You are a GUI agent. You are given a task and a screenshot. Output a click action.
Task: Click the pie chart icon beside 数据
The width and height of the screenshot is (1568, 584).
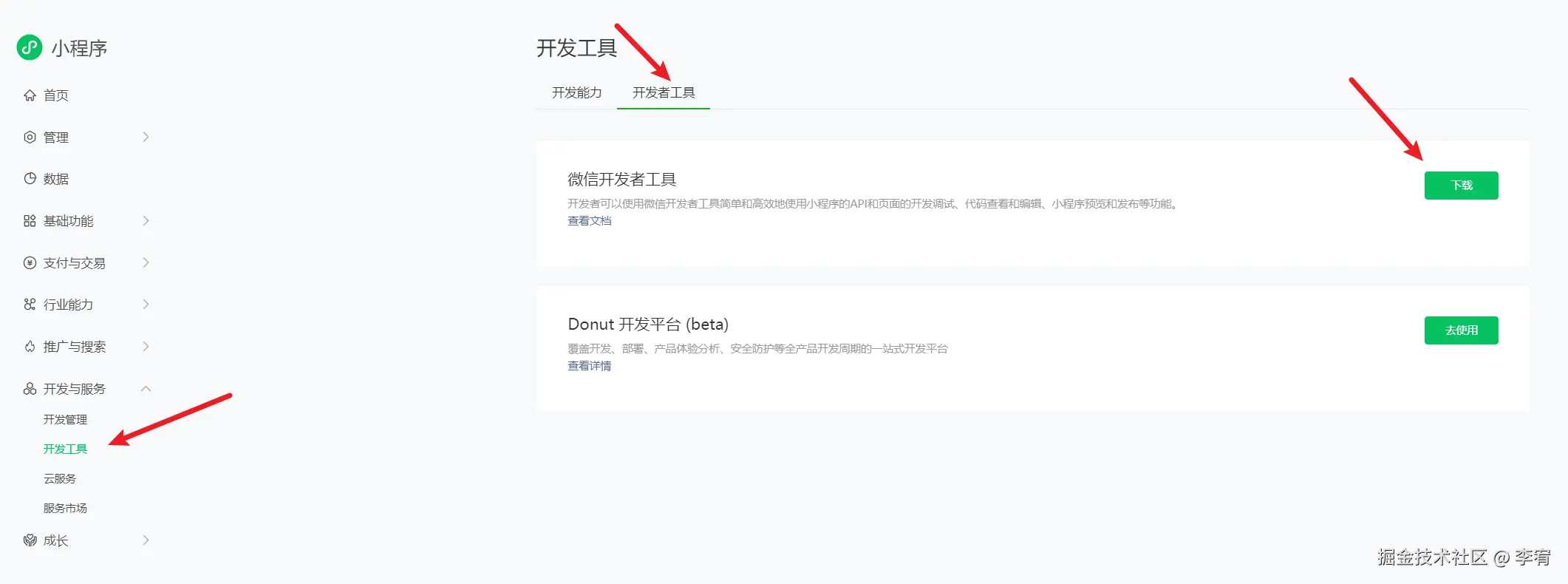pyautogui.click(x=30, y=178)
